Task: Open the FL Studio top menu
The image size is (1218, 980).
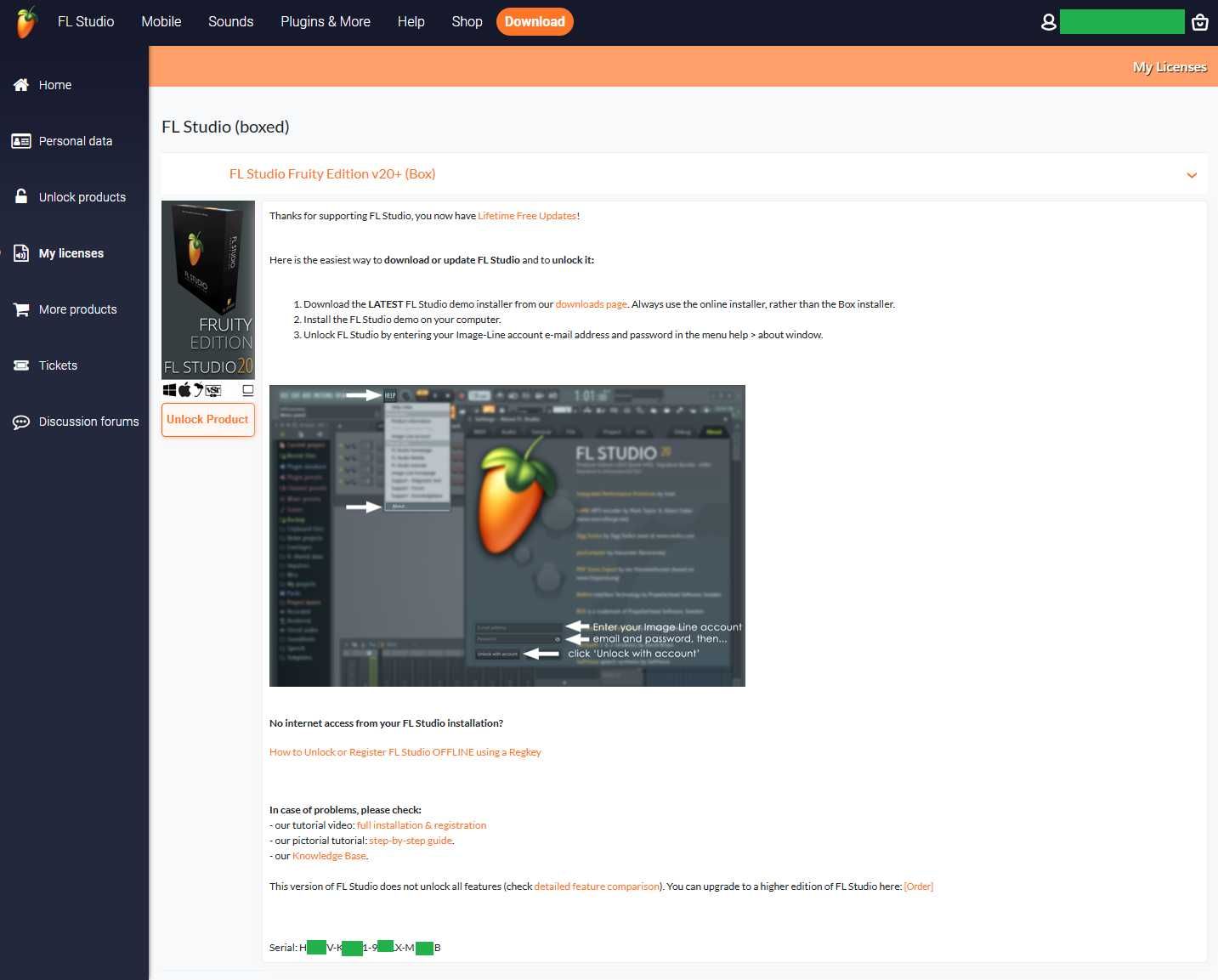Action: click(86, 21)
